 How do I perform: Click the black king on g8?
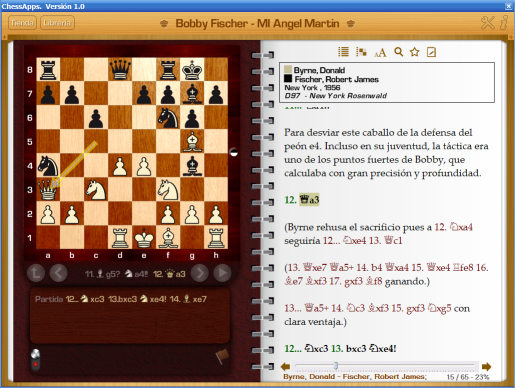click(192, 70)
